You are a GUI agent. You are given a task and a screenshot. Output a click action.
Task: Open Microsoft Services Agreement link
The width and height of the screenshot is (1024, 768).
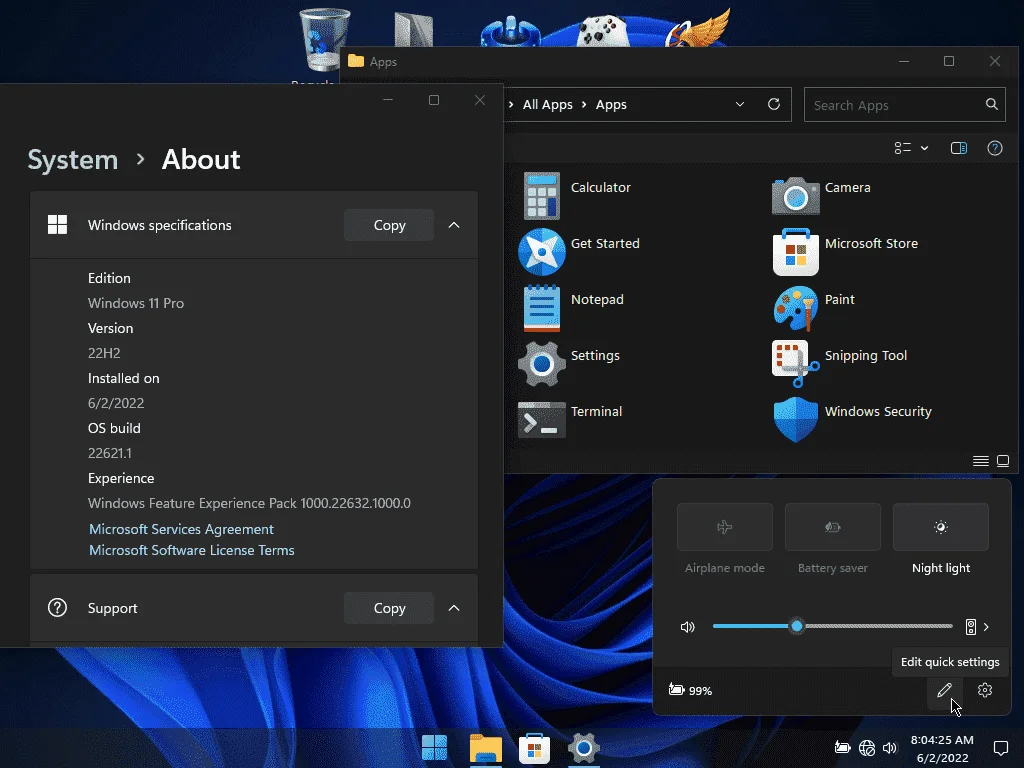click(182, 529)
